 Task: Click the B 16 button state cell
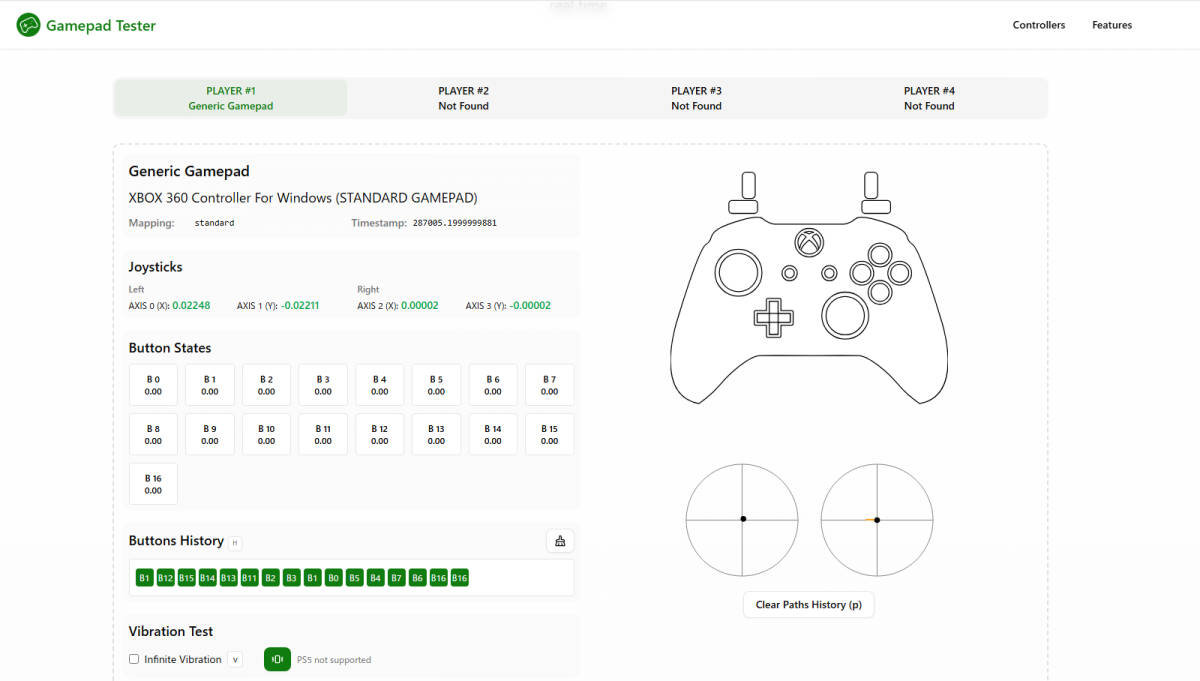tap(153, 484)
